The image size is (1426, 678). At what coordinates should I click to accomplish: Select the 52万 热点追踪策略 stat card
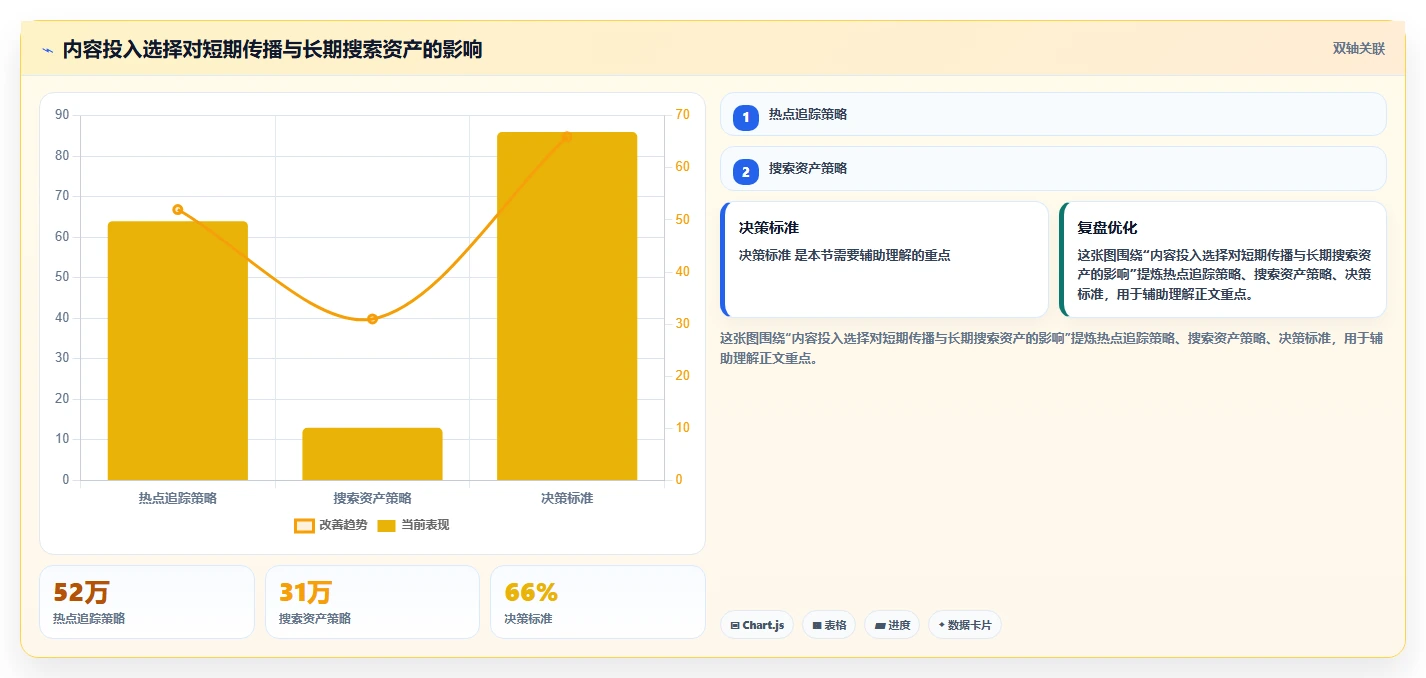point(147,602)
